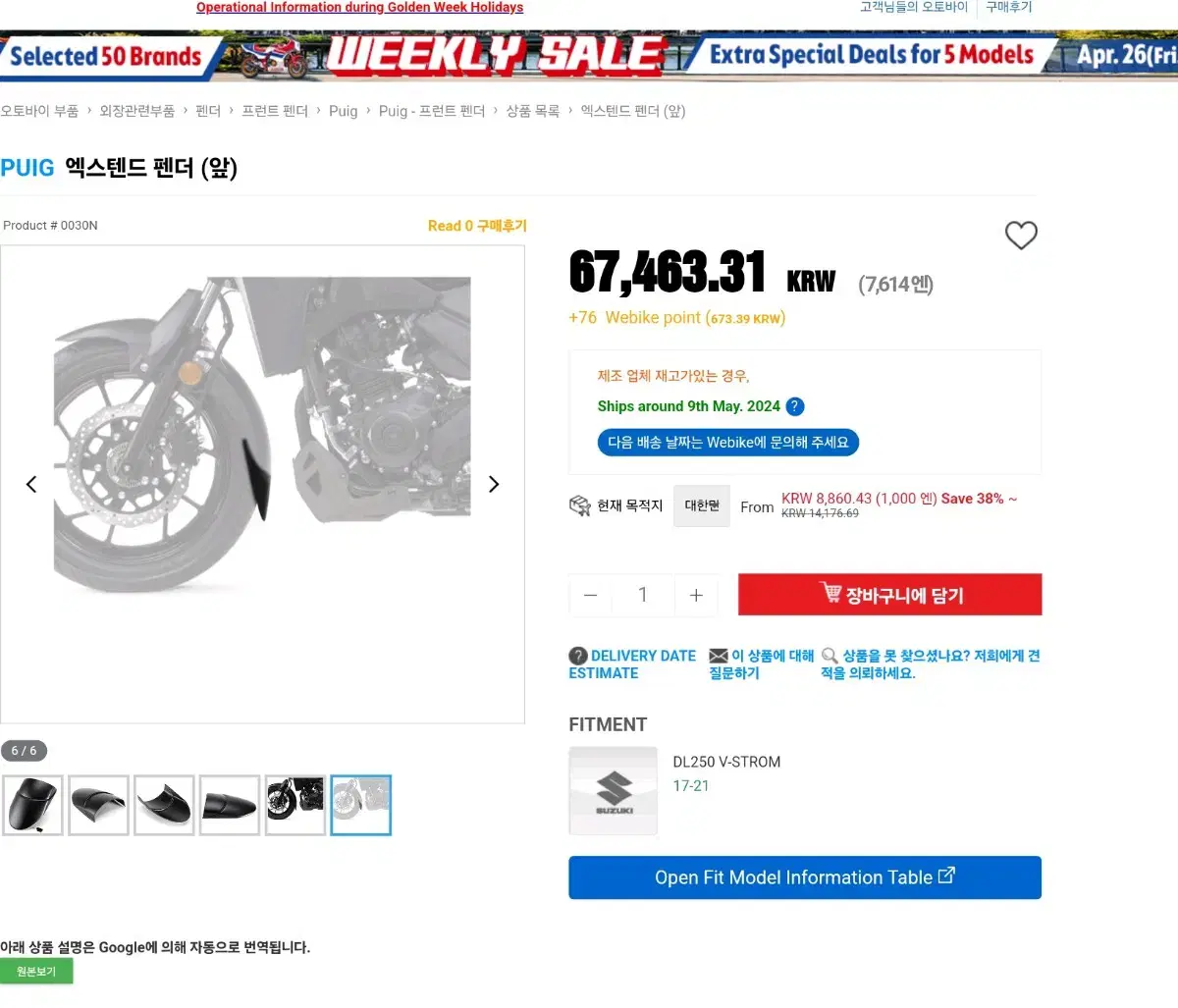Click the plus quantity increase button
Viewport: 1178px width, 1008px height.
click(696, 595)
